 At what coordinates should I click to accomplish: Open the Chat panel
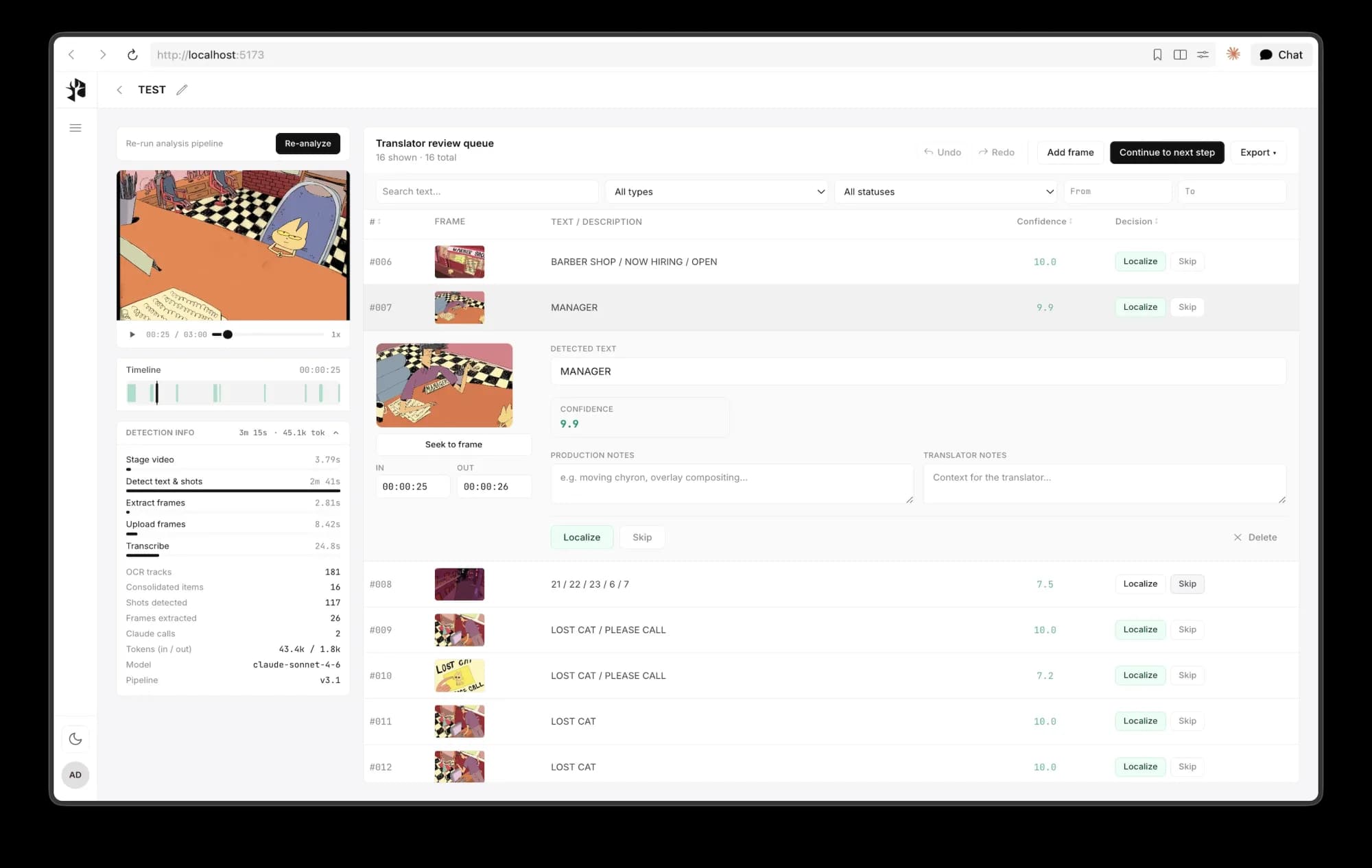1281,55
